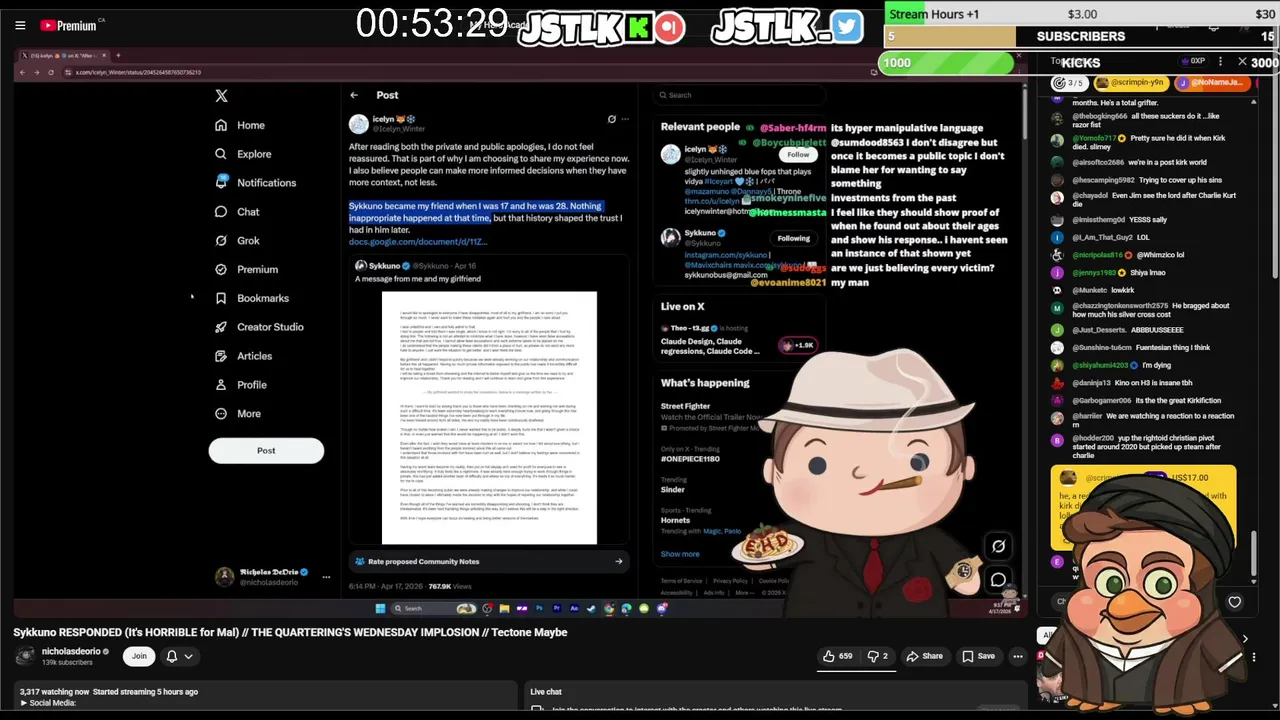Click Follow next to icelyn

[x=798, y=154]
